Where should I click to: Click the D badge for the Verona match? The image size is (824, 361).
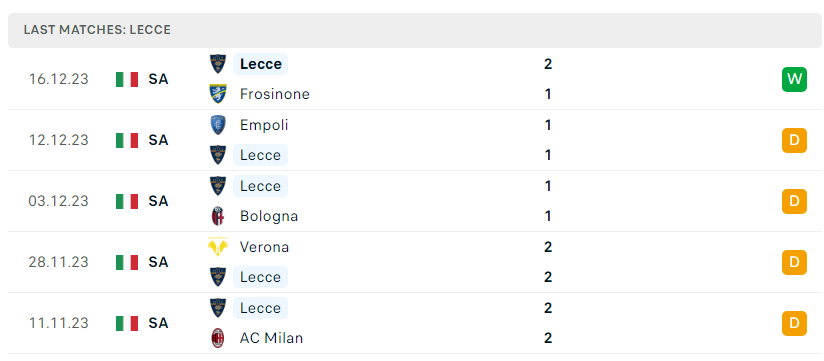794,262
